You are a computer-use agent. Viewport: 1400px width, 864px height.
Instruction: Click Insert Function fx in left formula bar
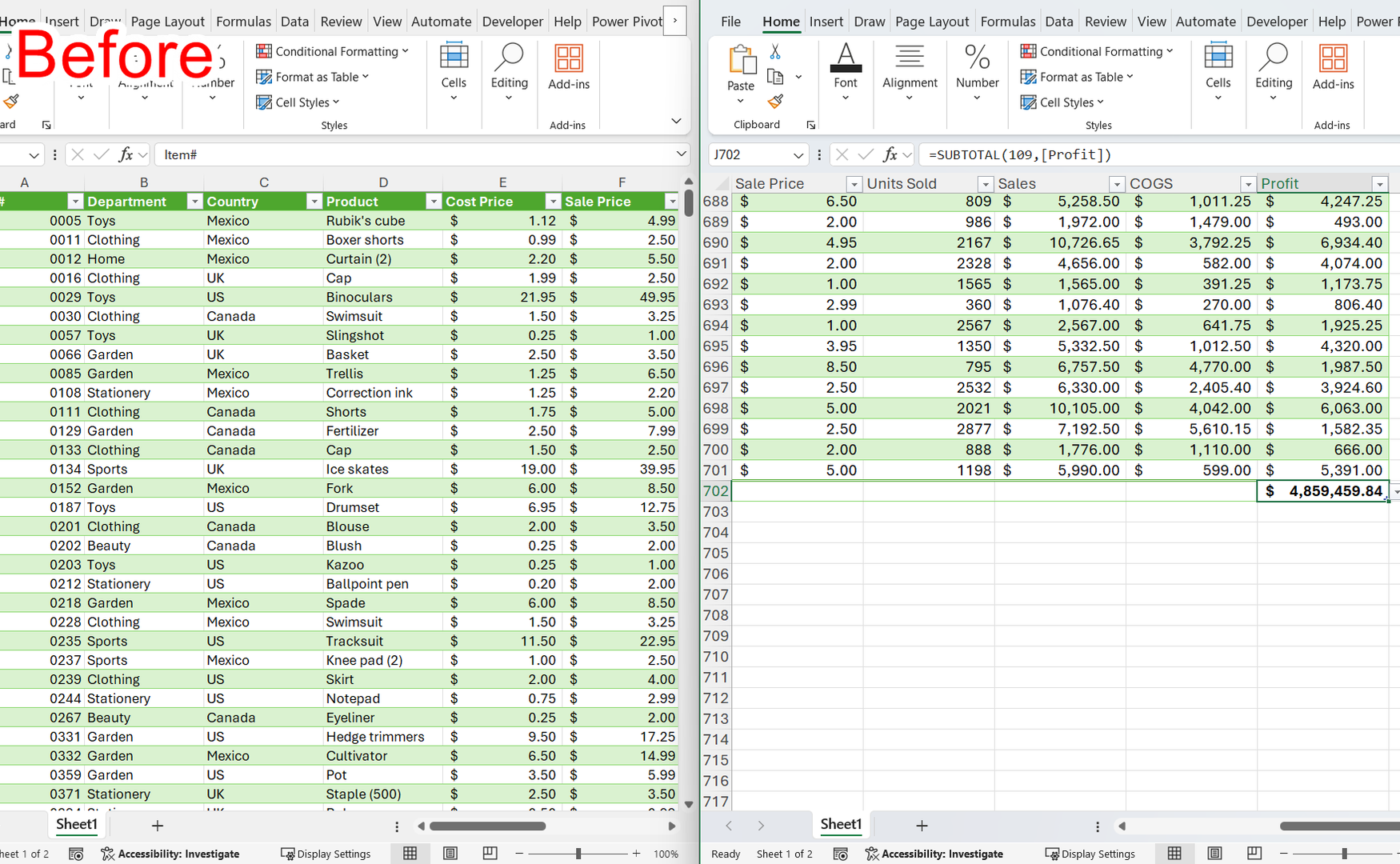pos(126,154)
